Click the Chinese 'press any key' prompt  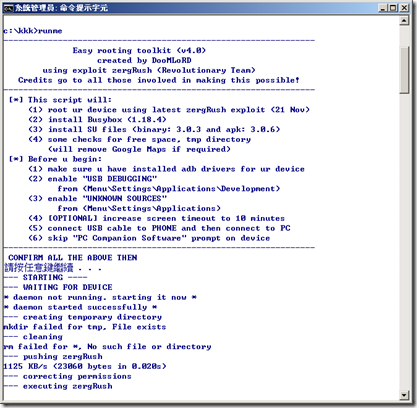point(53,268)
